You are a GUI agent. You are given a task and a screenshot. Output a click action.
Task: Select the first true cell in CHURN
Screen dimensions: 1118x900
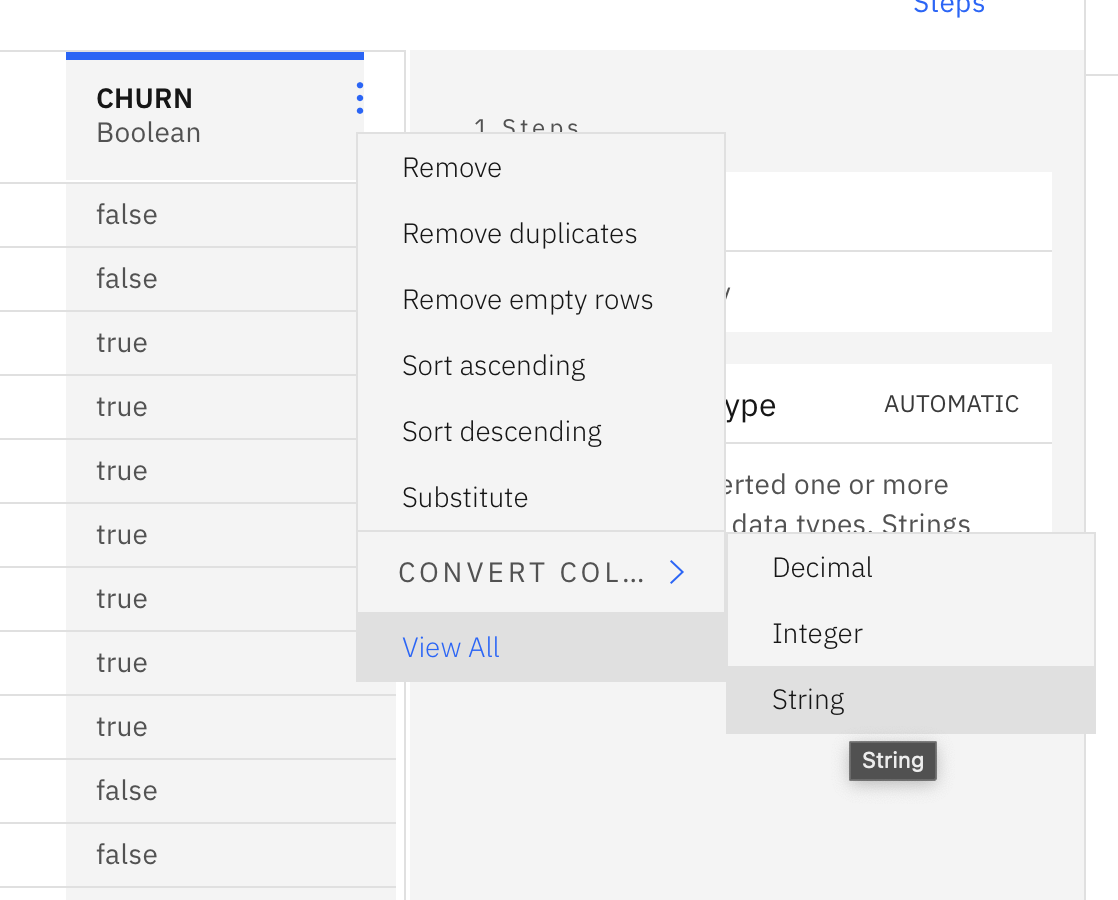click(x=121, y=343)
